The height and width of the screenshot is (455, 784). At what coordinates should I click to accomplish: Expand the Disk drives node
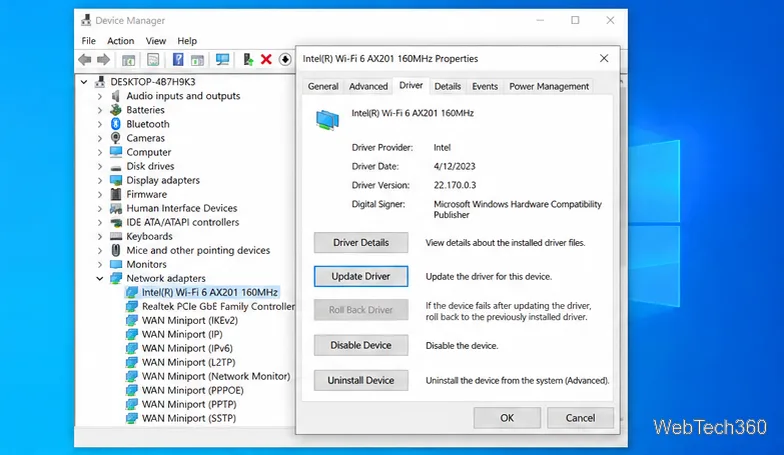click(x=100, y=166)
